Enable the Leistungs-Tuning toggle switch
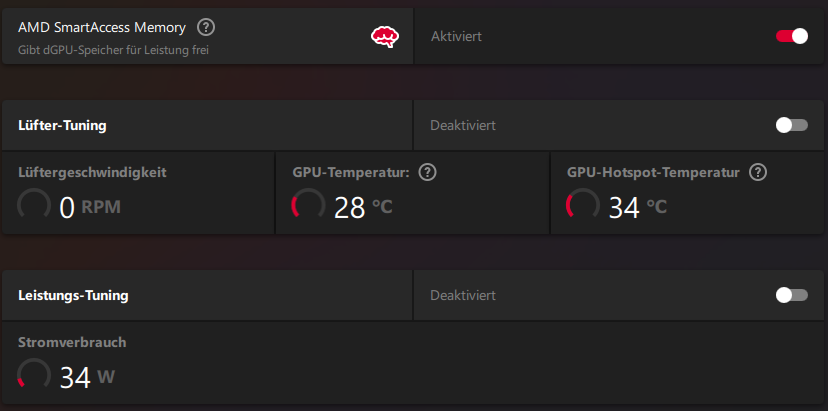Screen dimensions: 828x411 791,295
